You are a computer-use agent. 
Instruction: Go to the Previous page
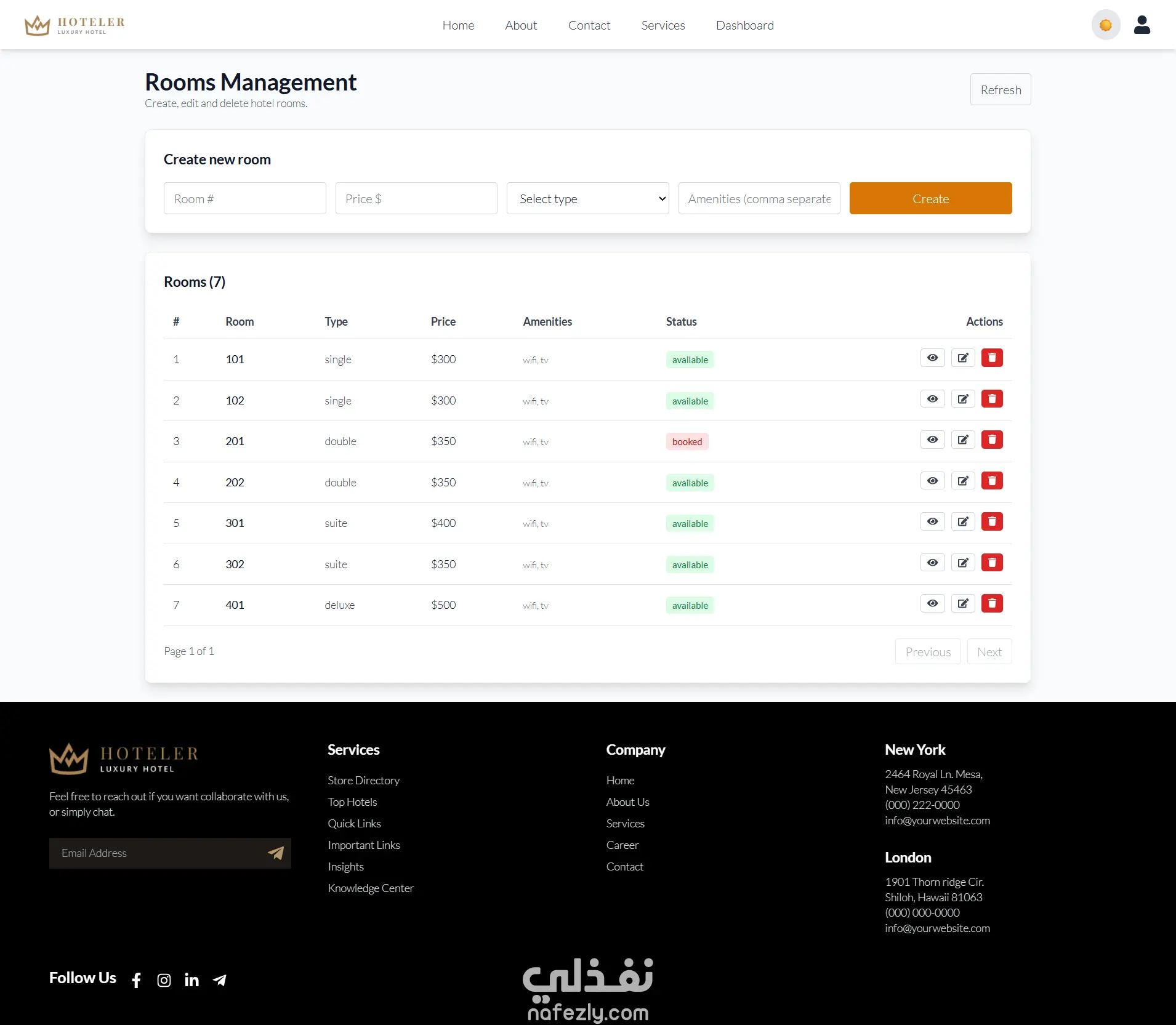[928, 652]
